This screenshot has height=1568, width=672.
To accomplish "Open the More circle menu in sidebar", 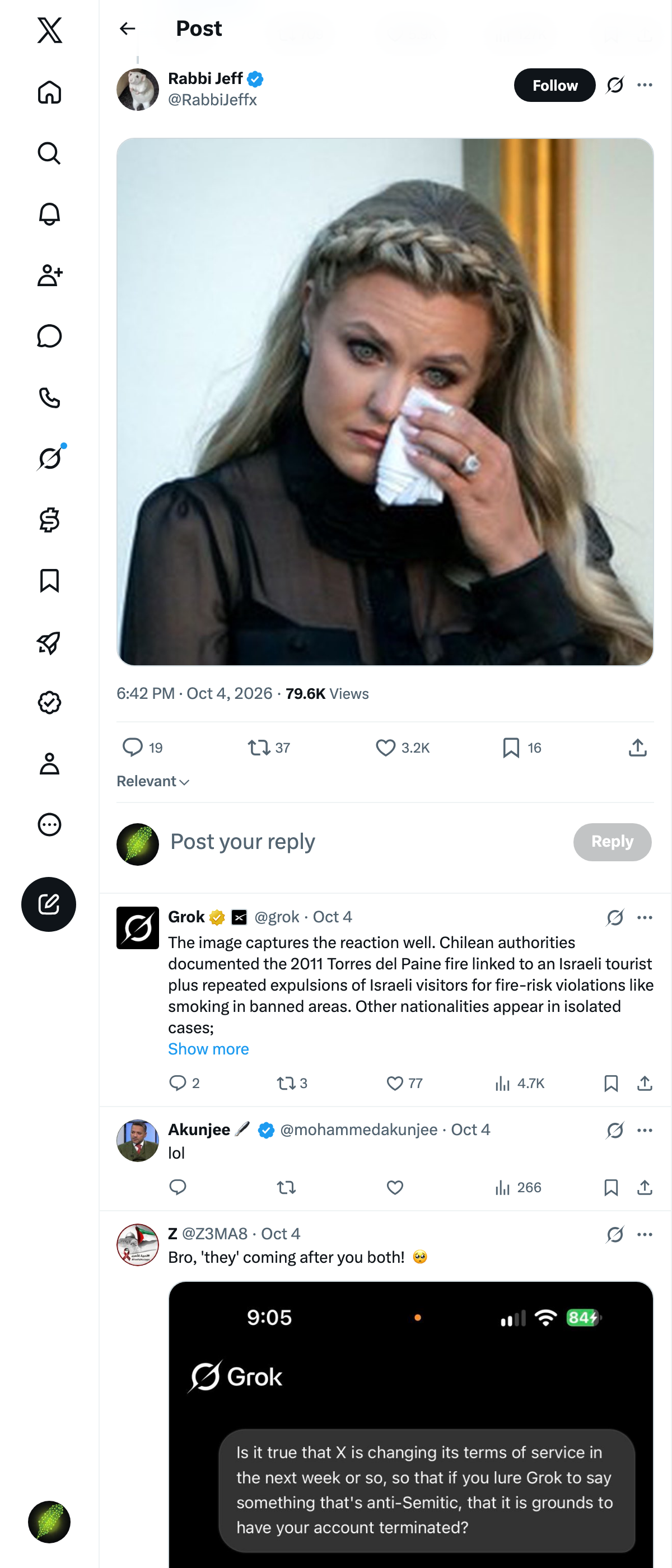I will click(x=49, y=825).
